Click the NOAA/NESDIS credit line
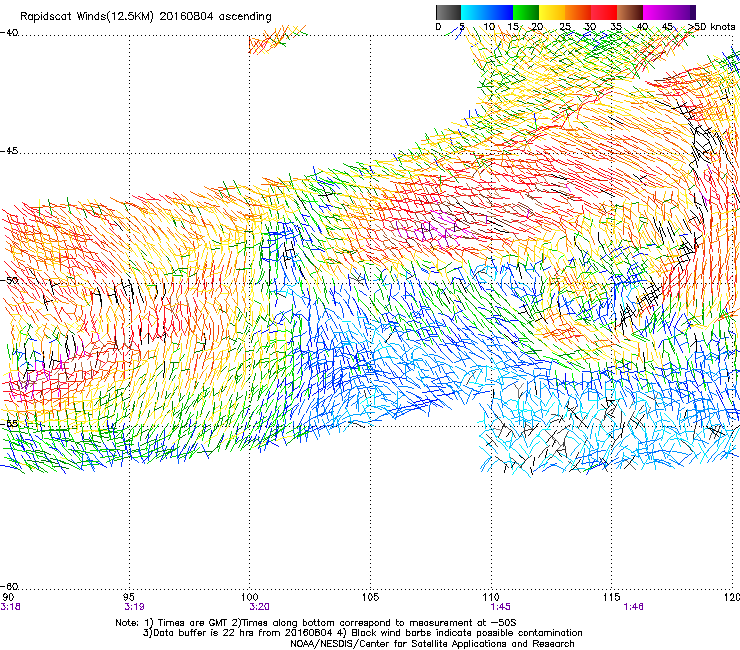 click(432, 644)
